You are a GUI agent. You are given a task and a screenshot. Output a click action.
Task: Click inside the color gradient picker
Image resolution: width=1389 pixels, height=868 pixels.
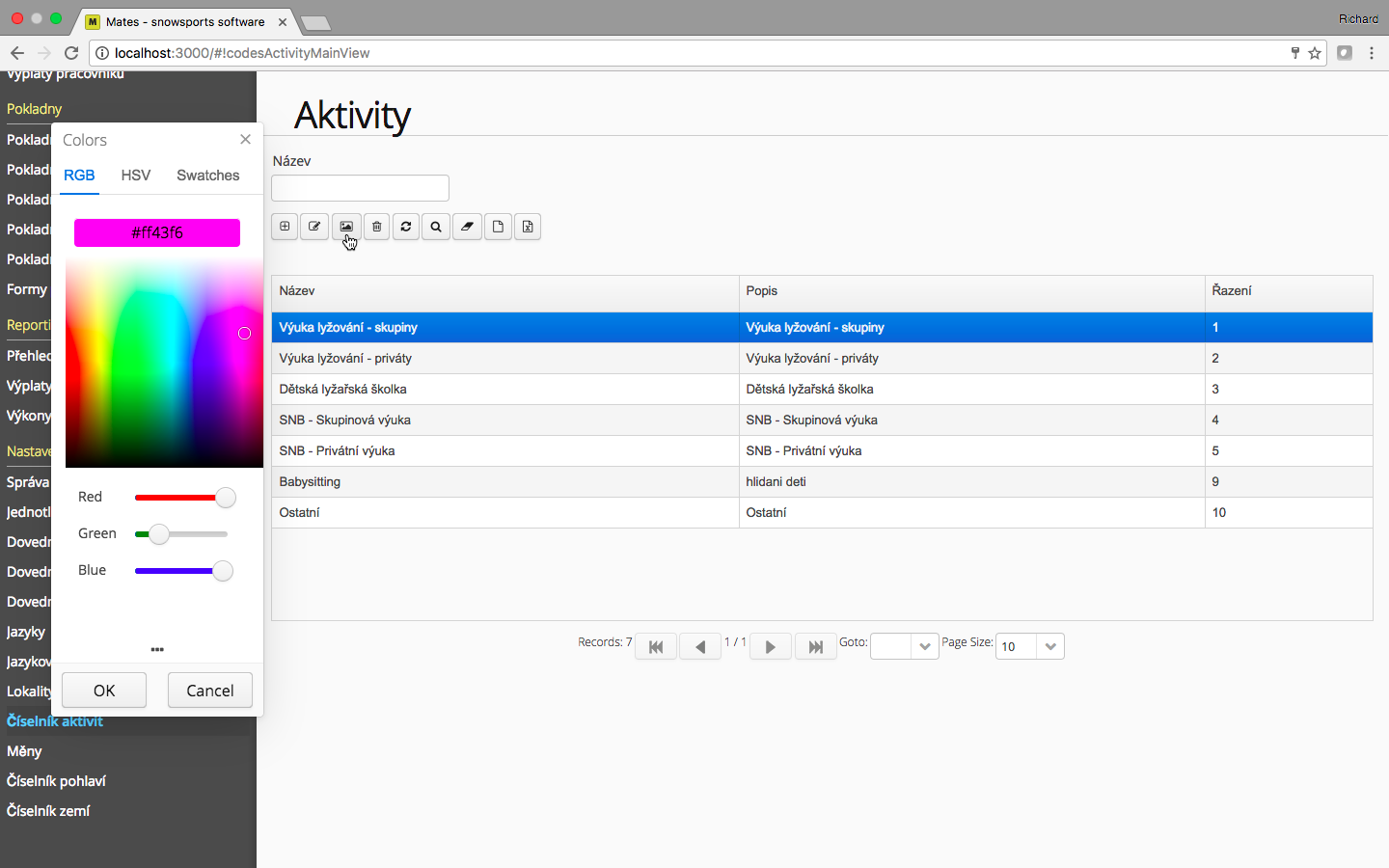coord(164,364)
